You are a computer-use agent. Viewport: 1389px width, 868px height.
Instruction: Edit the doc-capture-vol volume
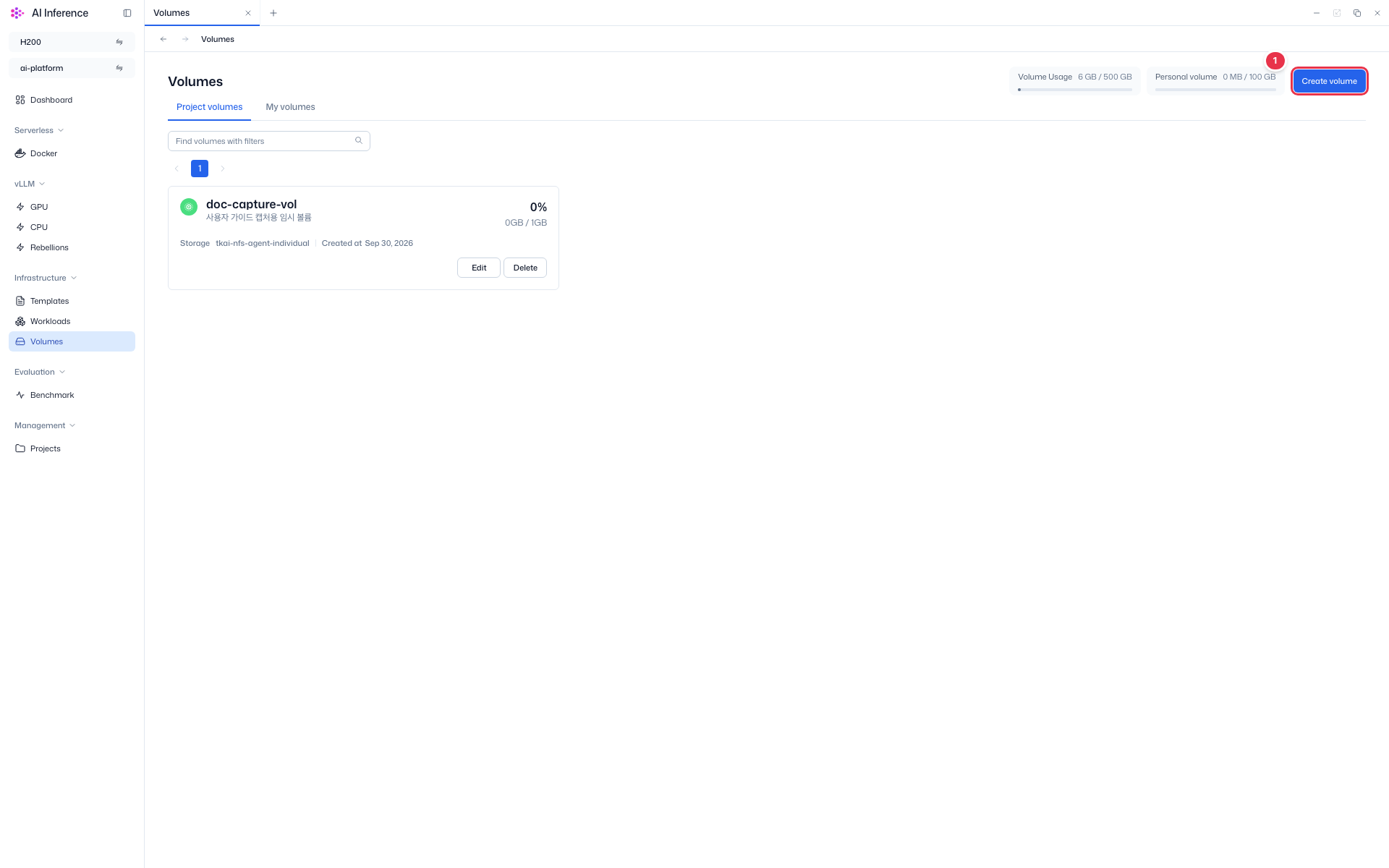click(479, 268)
